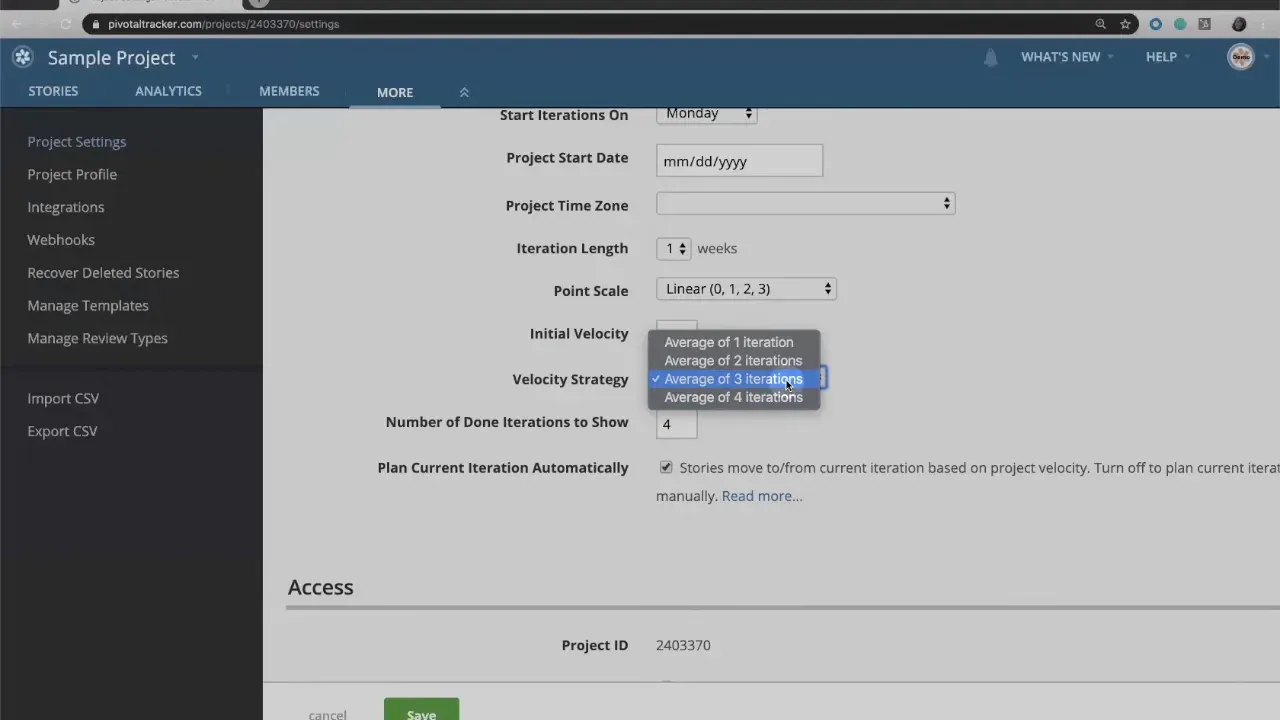Bookmark this page with the star icon
The width and height of the screenshot is (1280, 720).
[x=1126, y=23]
